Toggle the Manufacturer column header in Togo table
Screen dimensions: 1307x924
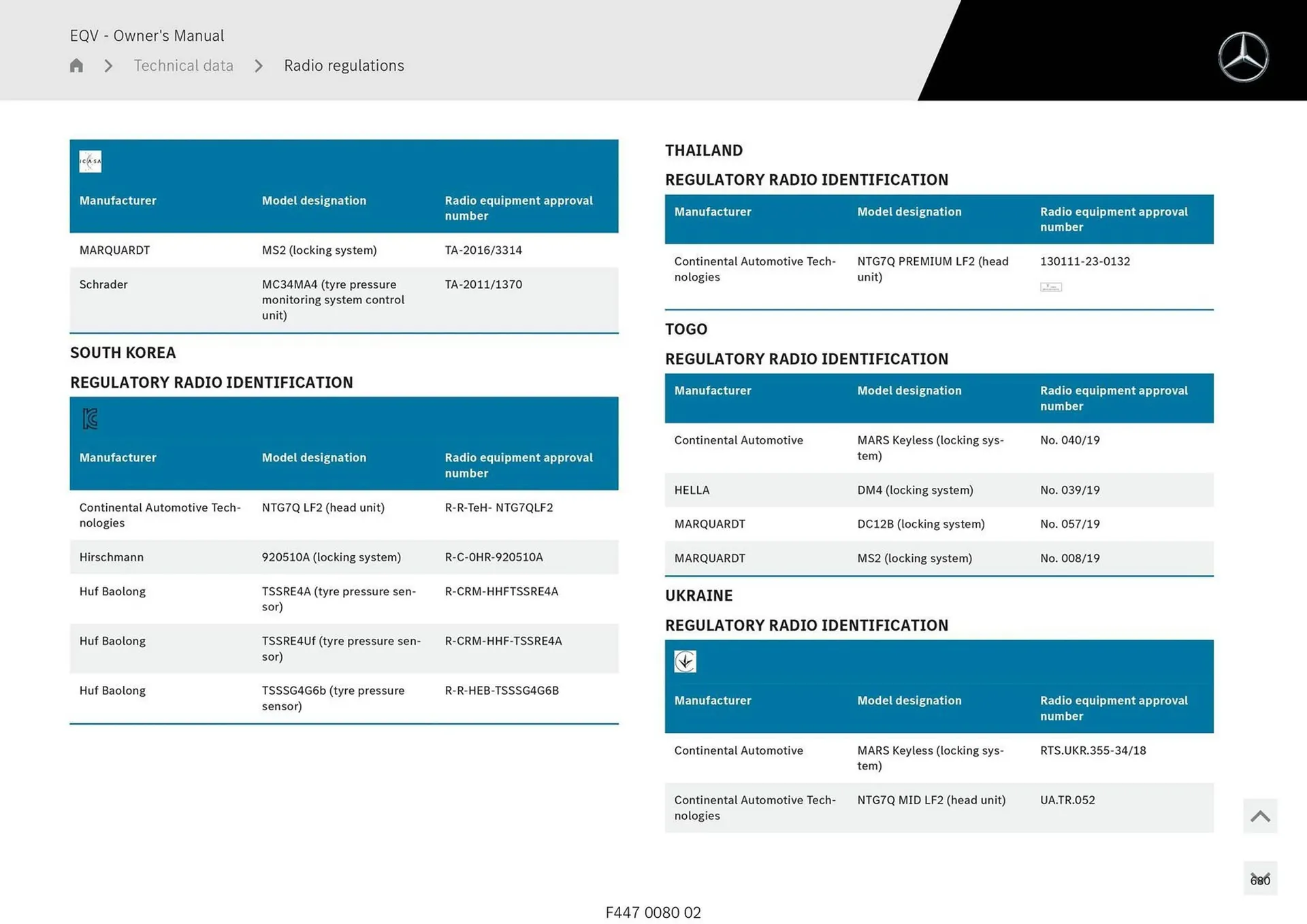(x=713, y=391)
